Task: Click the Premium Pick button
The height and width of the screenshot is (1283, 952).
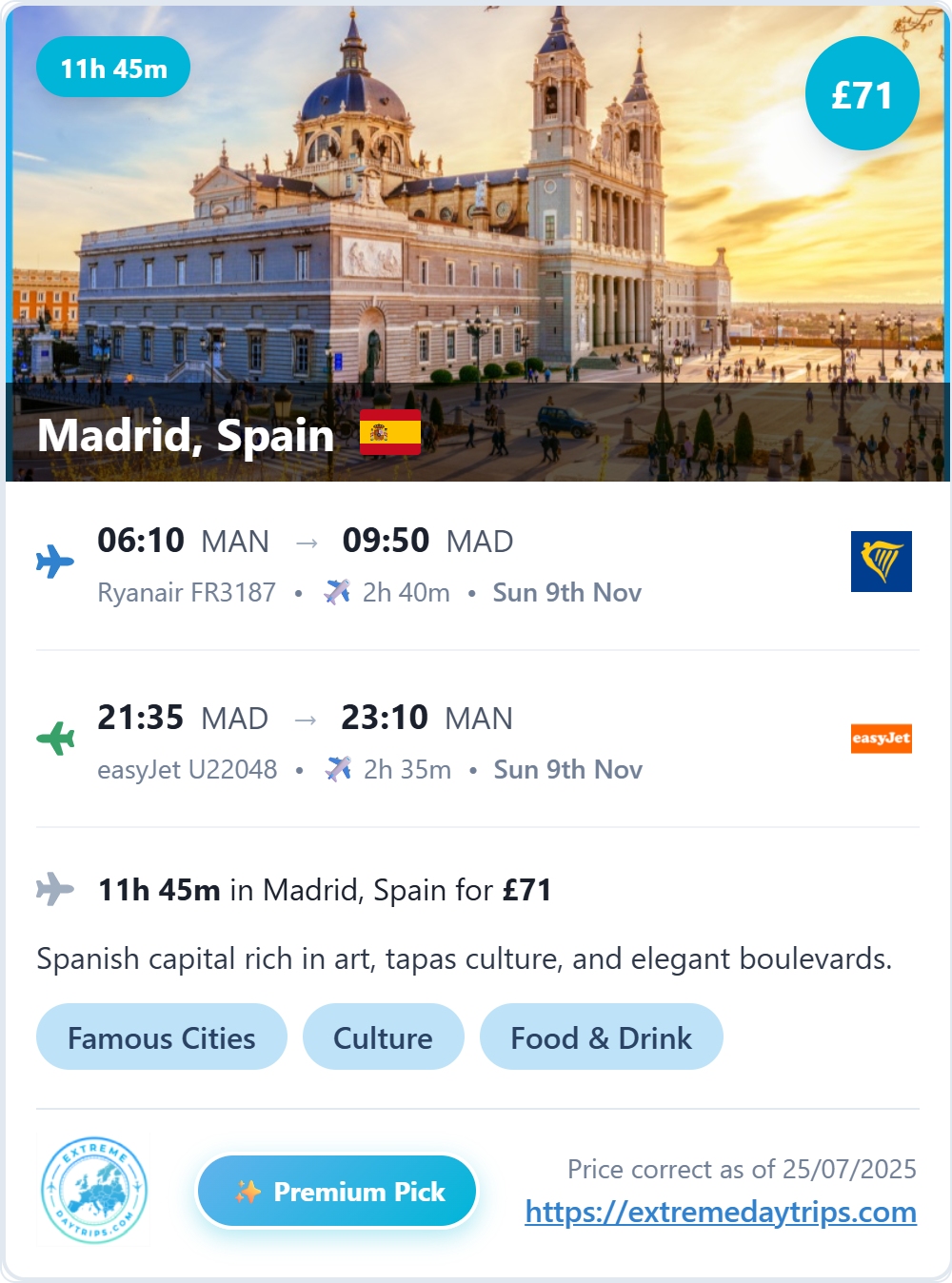Action: 337,1192
